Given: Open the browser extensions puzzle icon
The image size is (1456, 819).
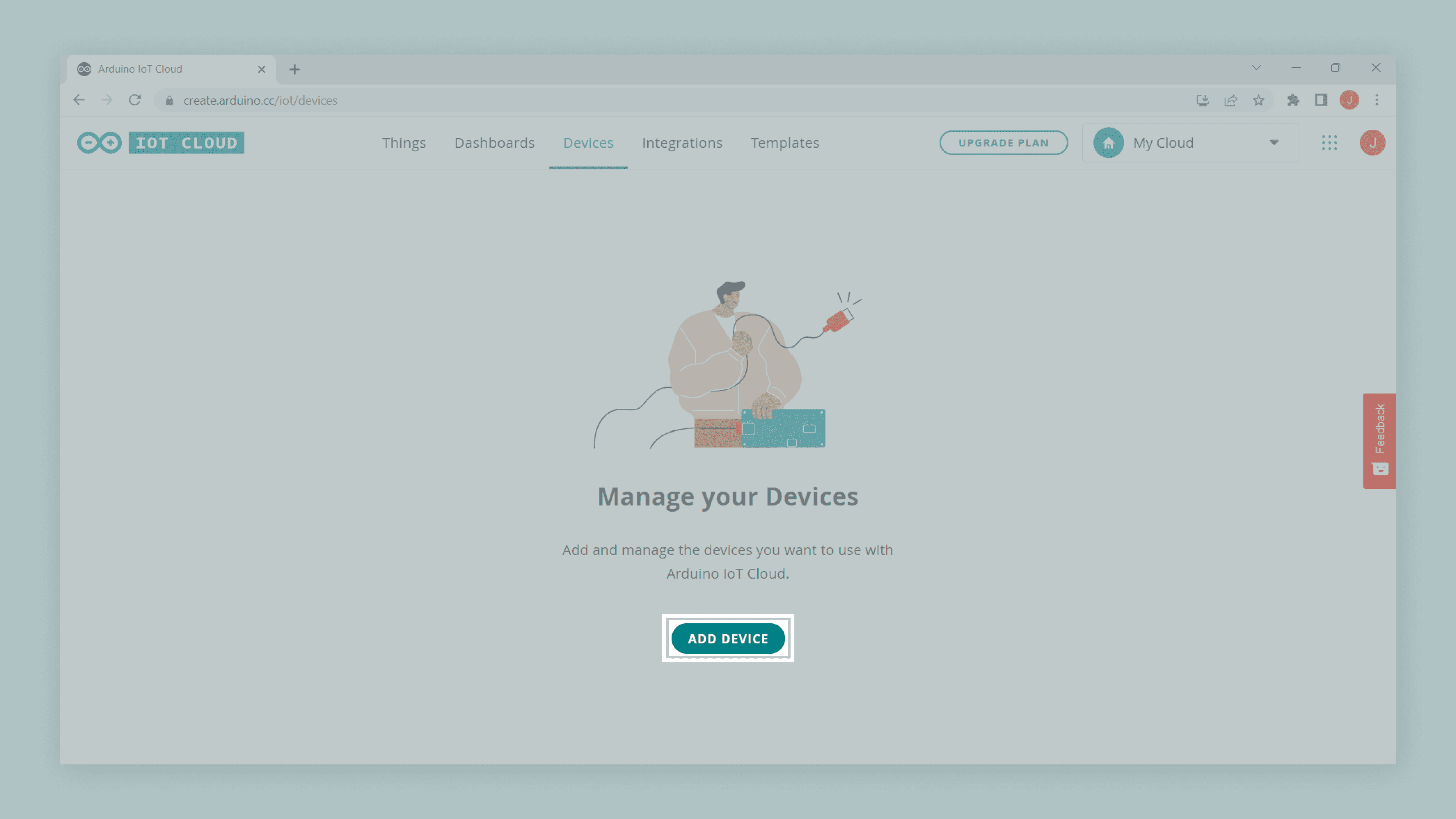Looking at the screenshot, I should point(1293,100).
